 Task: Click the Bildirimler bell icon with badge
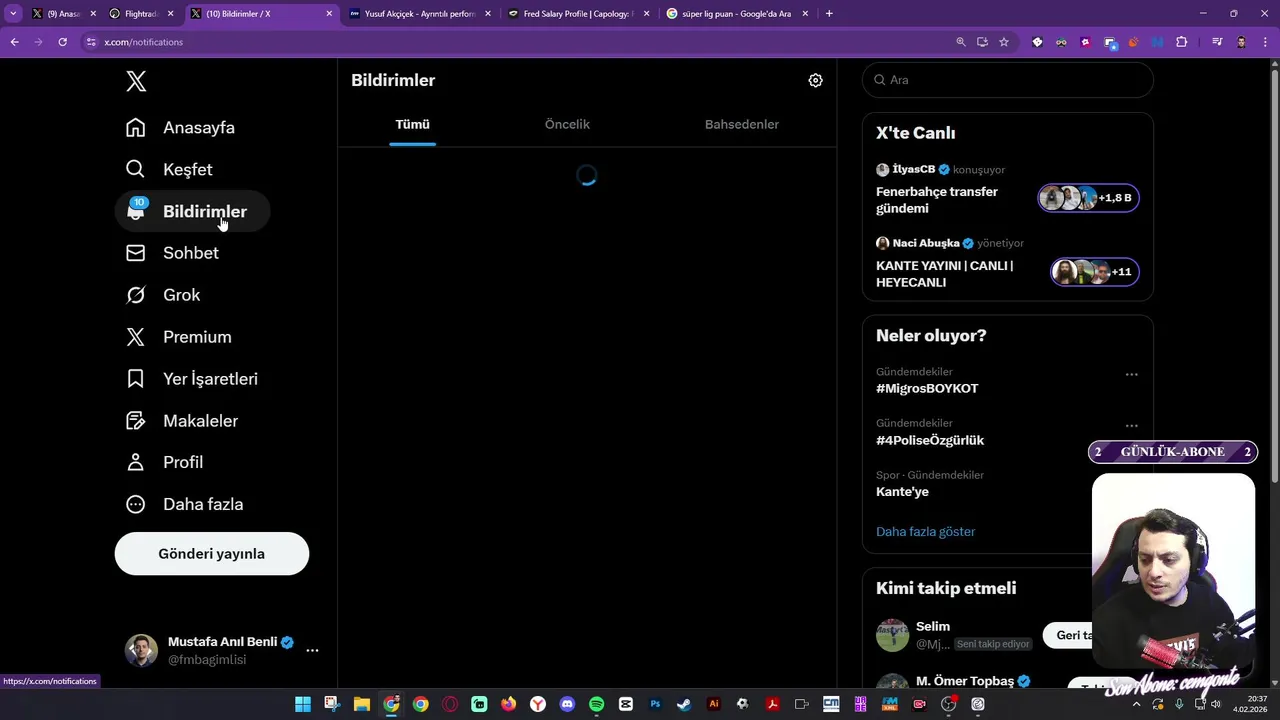(x=136, y=211)
